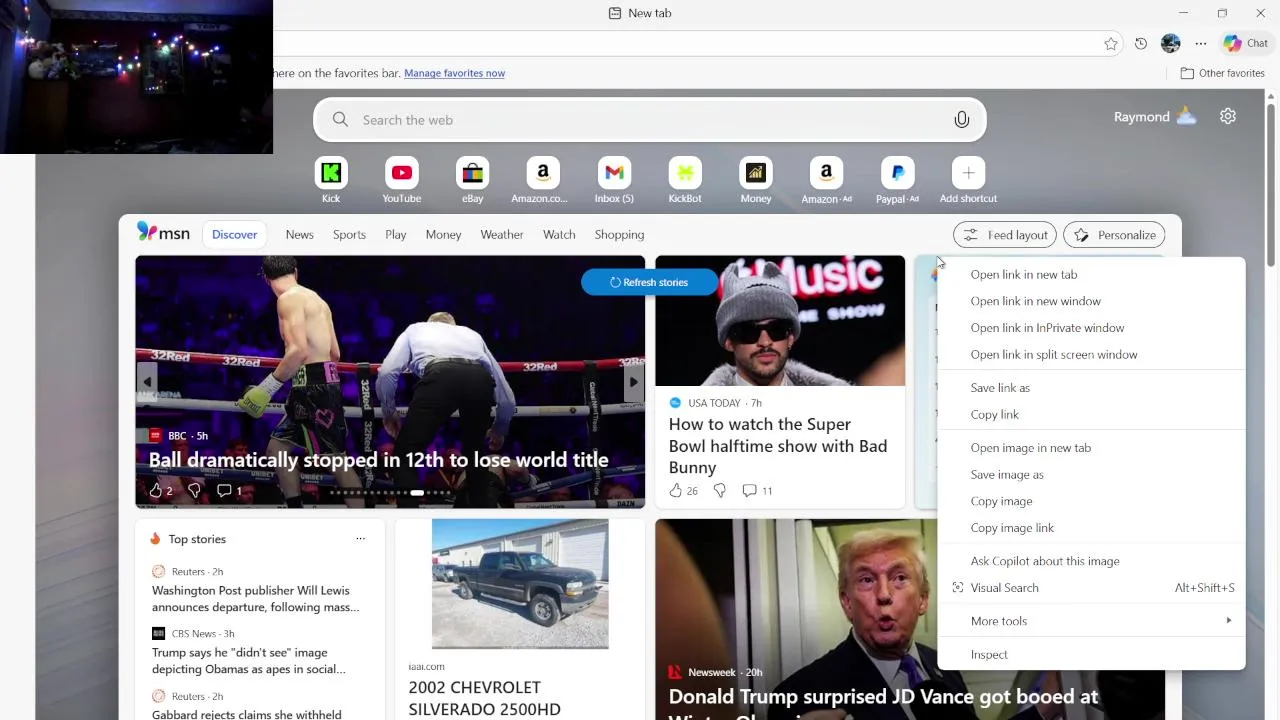This screenshot has width=1280, height=720.
Task: Click the MSN logo
Action: coord(163,233)
